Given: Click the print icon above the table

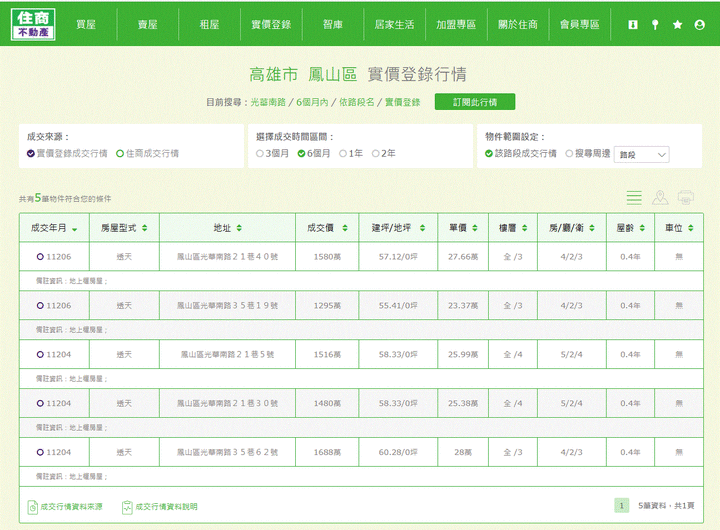Looking at the screenshot, I should coord(686,197).
